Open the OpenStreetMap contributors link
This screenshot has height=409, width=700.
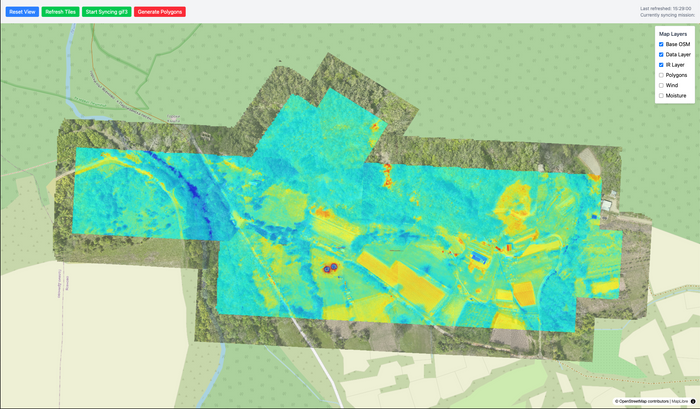(x=647, y=401)
